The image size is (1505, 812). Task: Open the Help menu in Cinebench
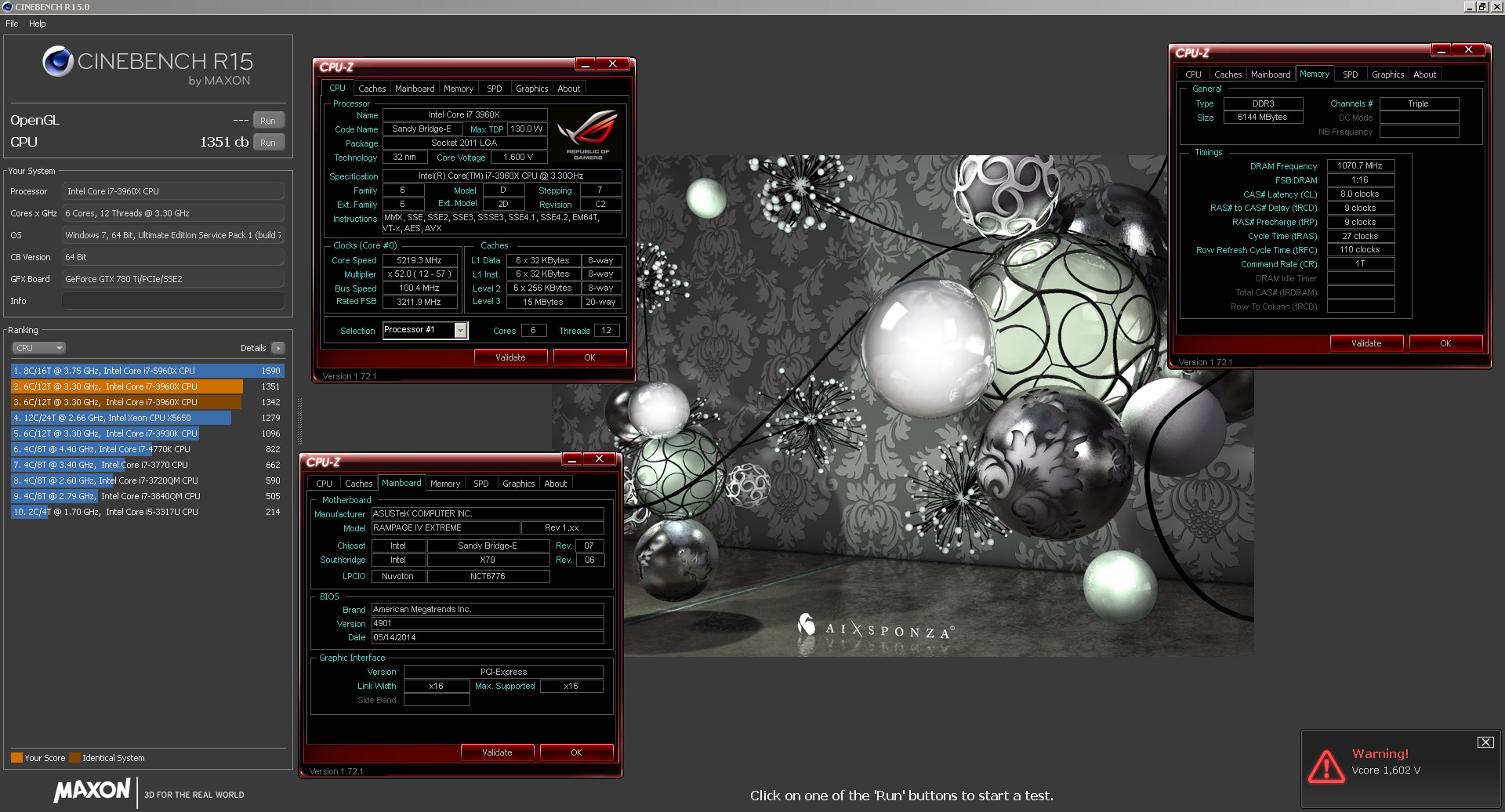[x=37, y=24]
